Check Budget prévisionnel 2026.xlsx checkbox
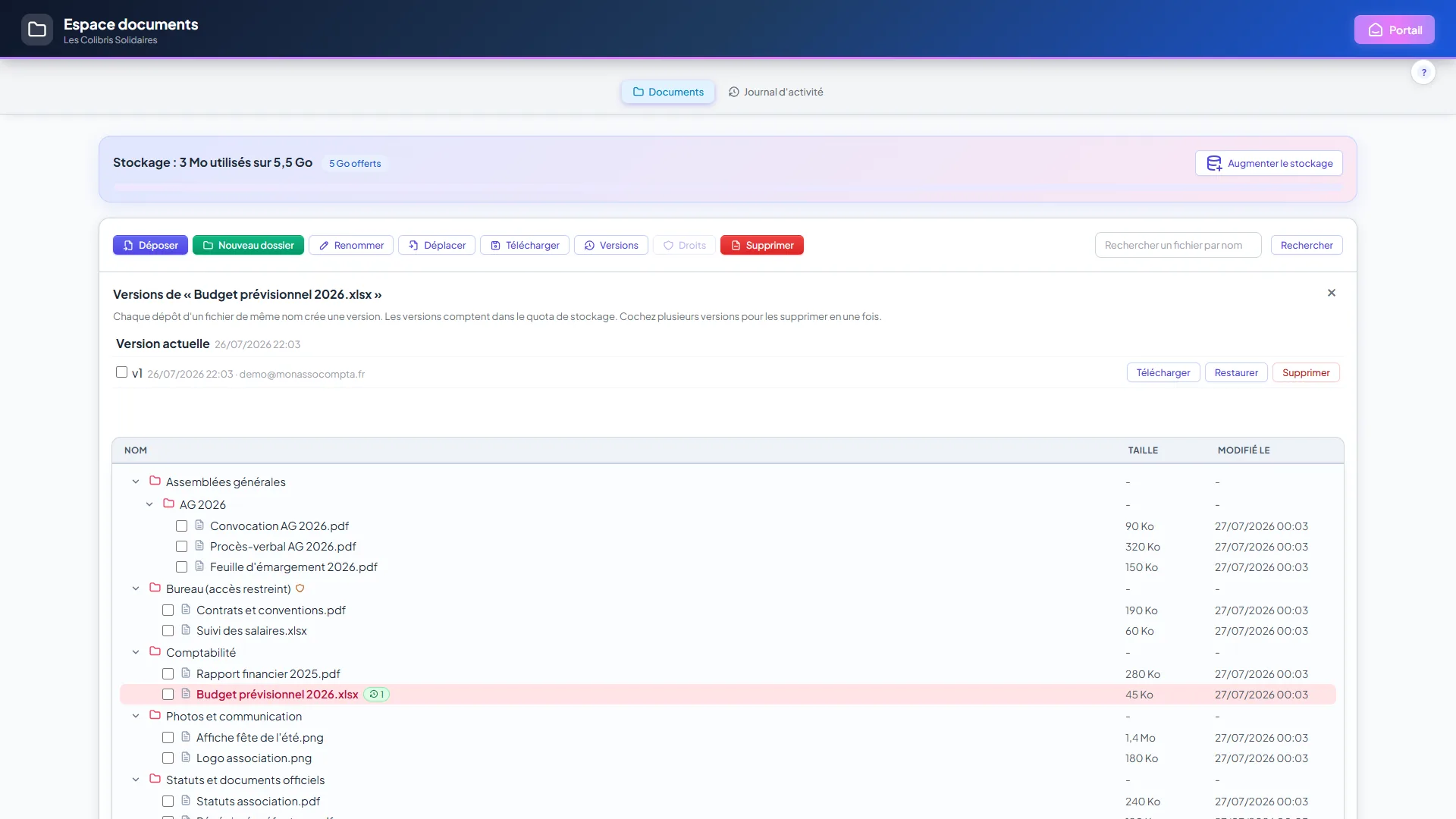 click(168, 694)
